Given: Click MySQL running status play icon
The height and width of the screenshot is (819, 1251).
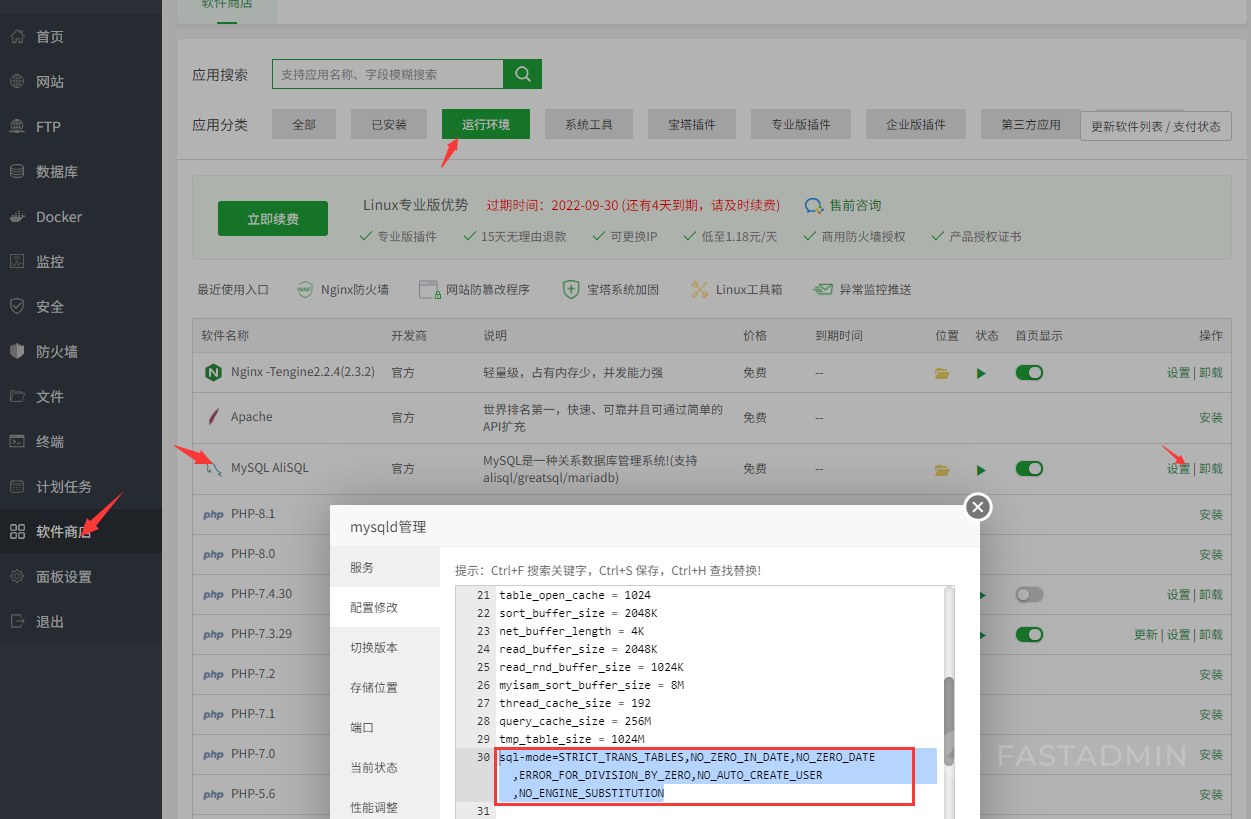Looking at the screenshot, I should click(x=981, y=469).
